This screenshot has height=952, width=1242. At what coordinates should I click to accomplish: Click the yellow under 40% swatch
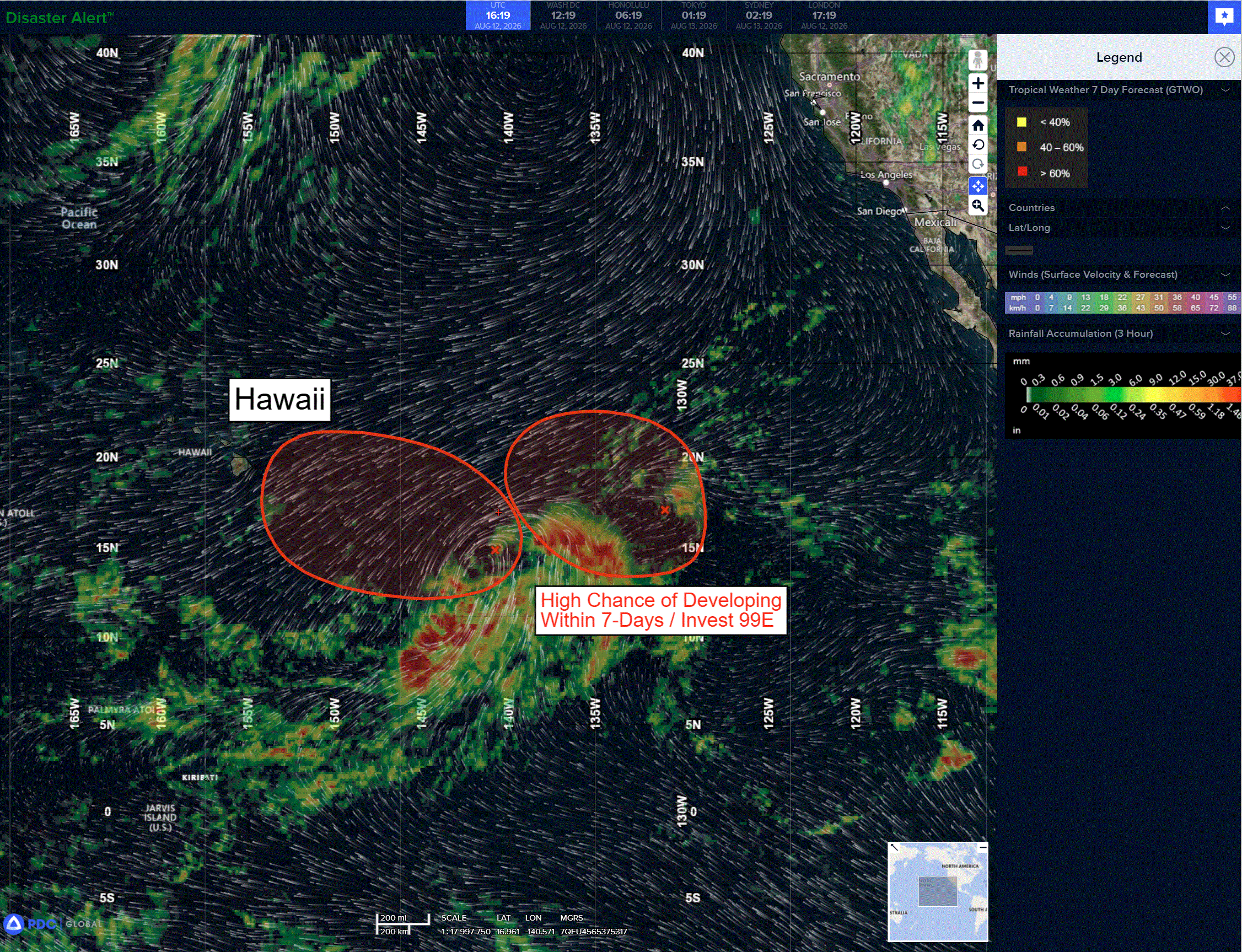click(1021, 122)
